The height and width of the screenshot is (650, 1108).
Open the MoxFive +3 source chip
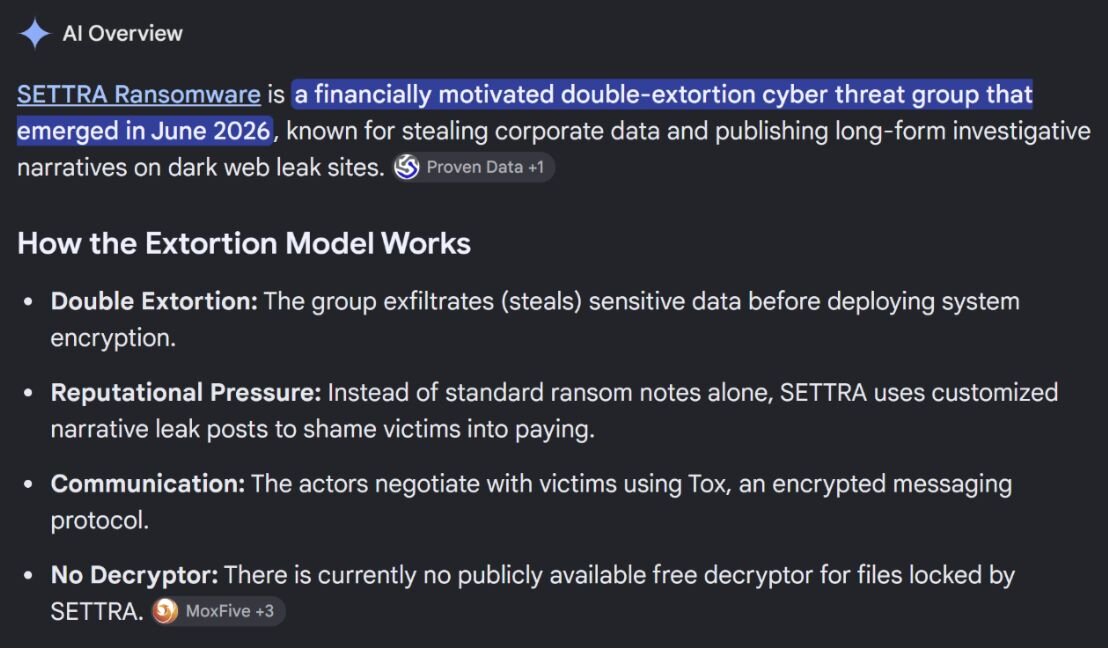218,611
